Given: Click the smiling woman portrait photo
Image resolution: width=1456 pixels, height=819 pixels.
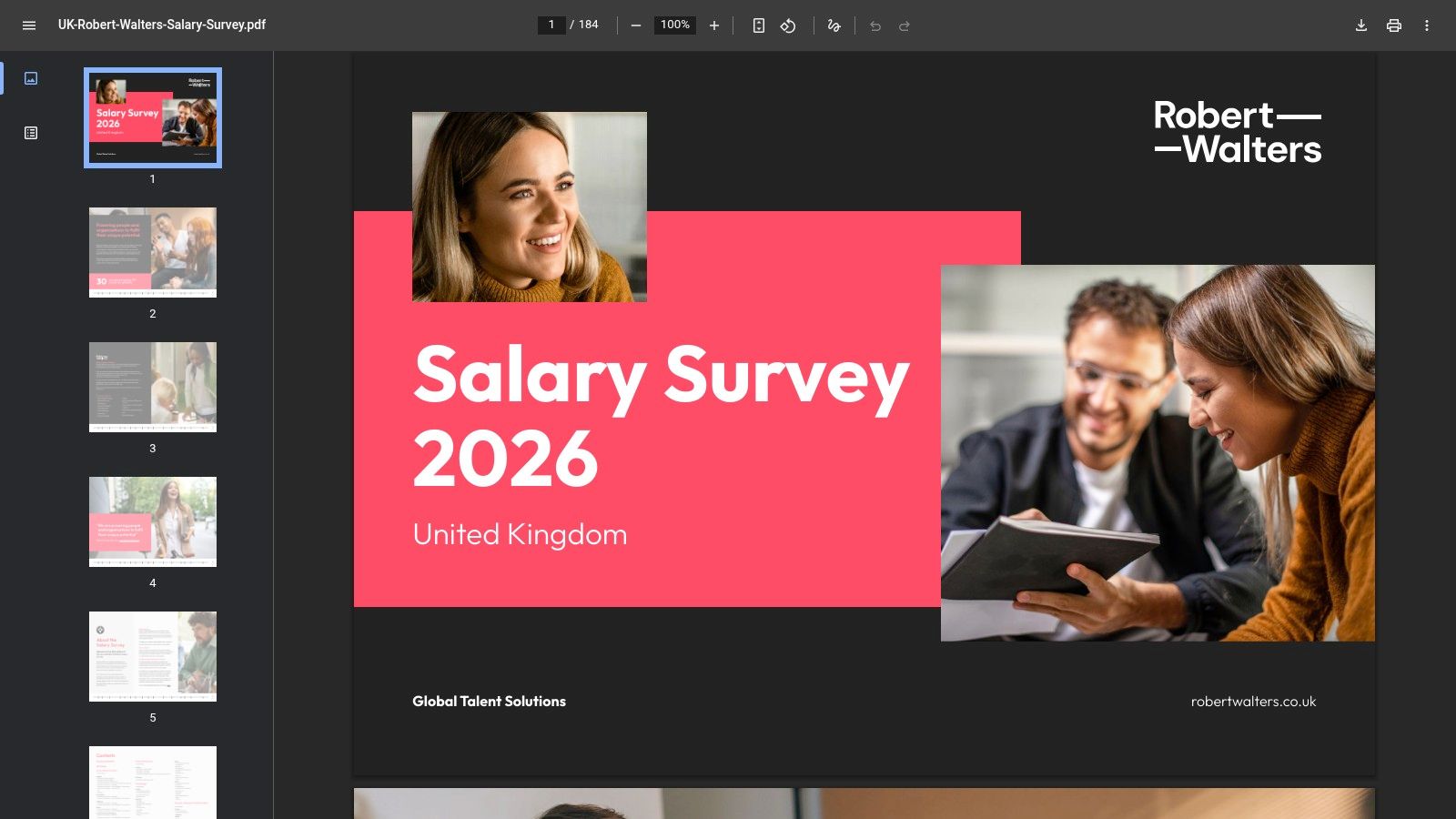Looking at the screenshot, I should 530,207.
